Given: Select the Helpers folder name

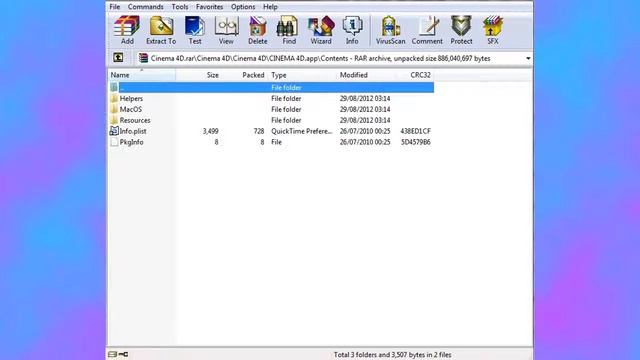Looking at the screenshot, I should tap(131, 98).
